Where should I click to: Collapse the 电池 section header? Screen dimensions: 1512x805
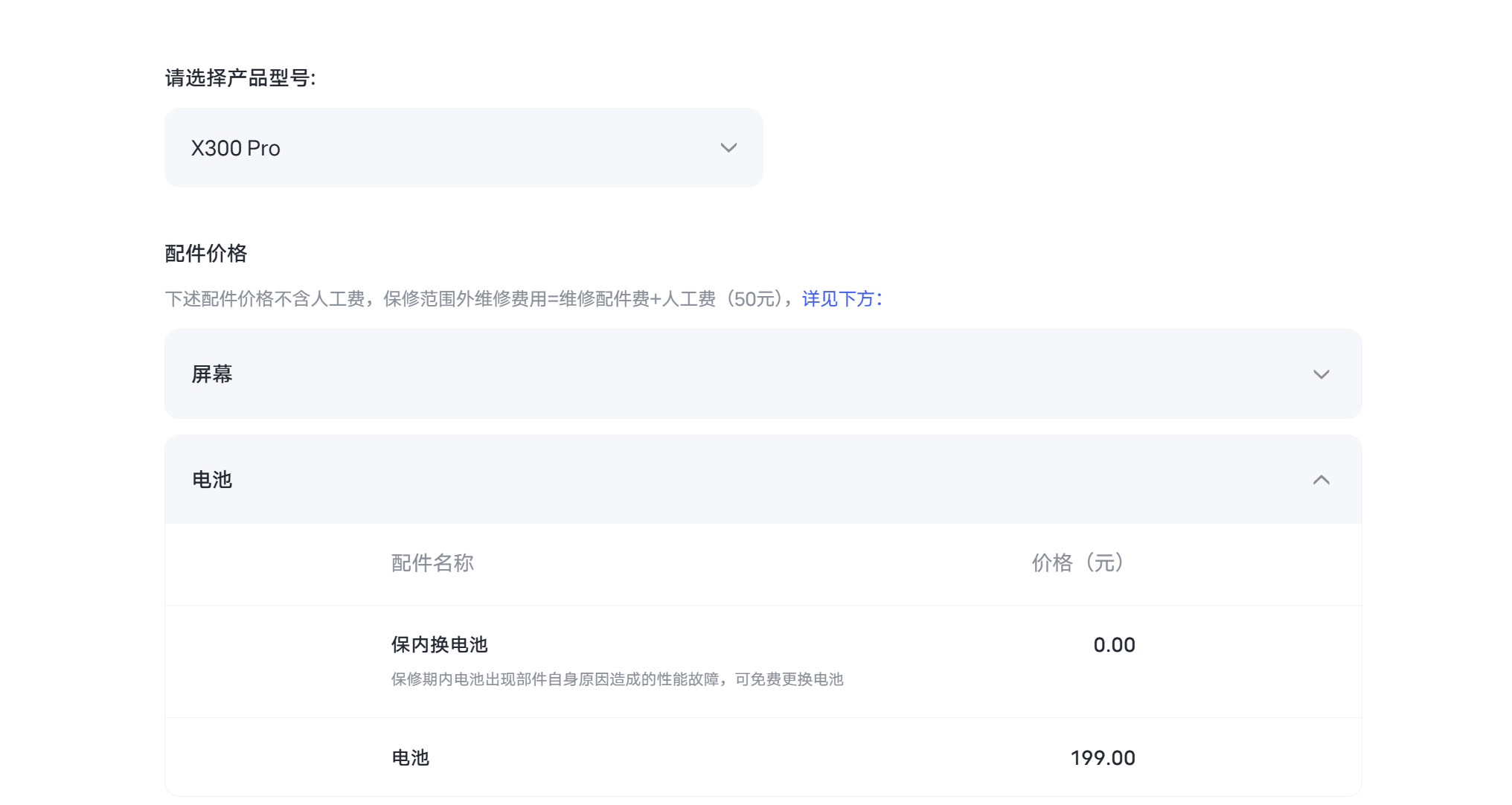point(762,479)
